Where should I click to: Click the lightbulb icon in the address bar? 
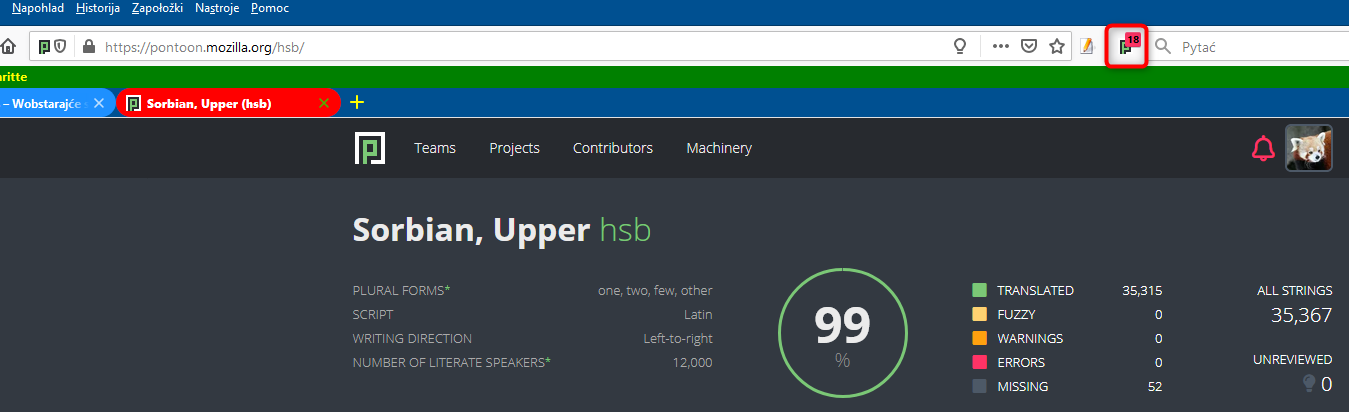click(x=960, y=47)
